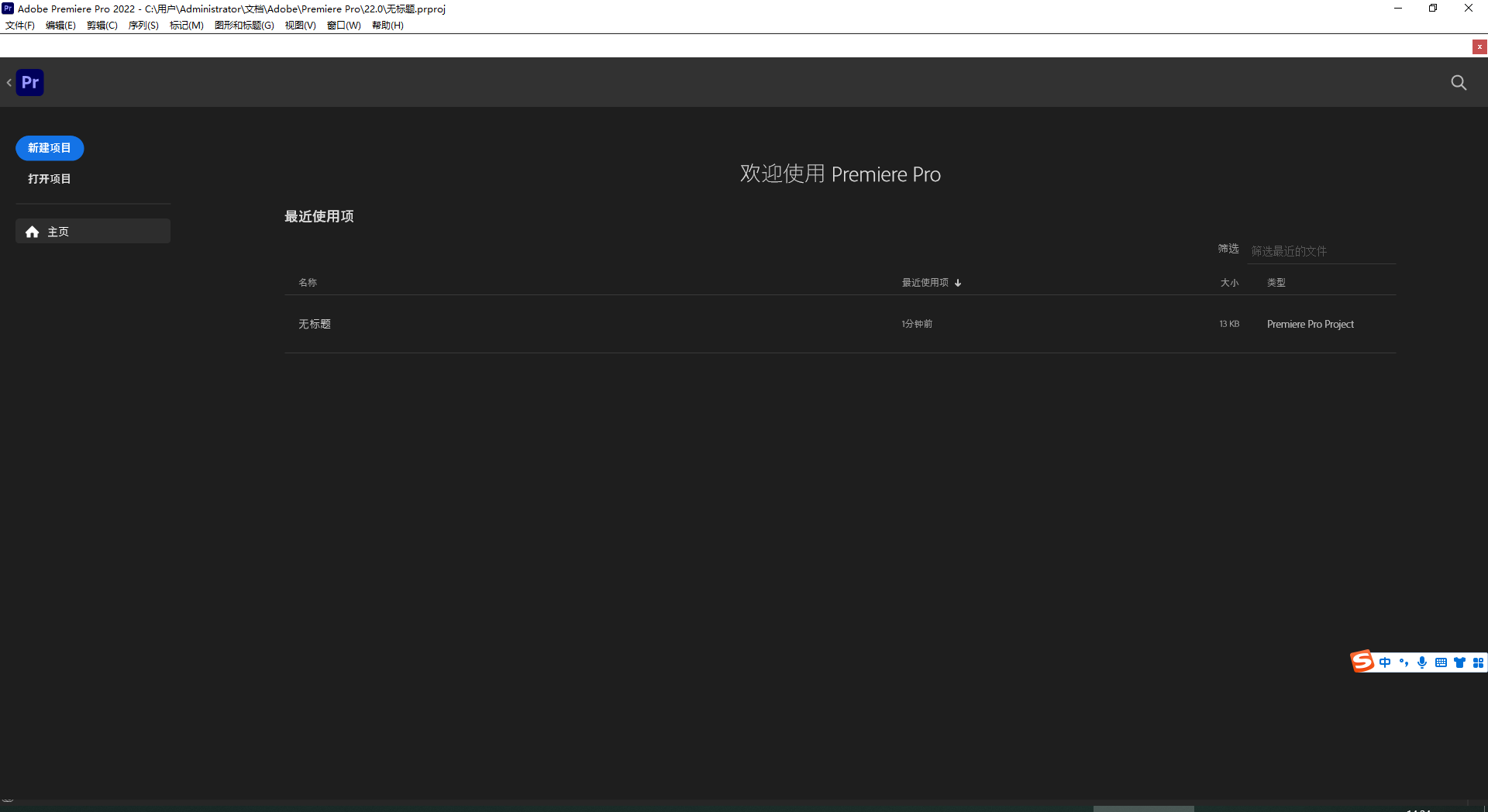Sort by the 名称 column header

(308, 283)
